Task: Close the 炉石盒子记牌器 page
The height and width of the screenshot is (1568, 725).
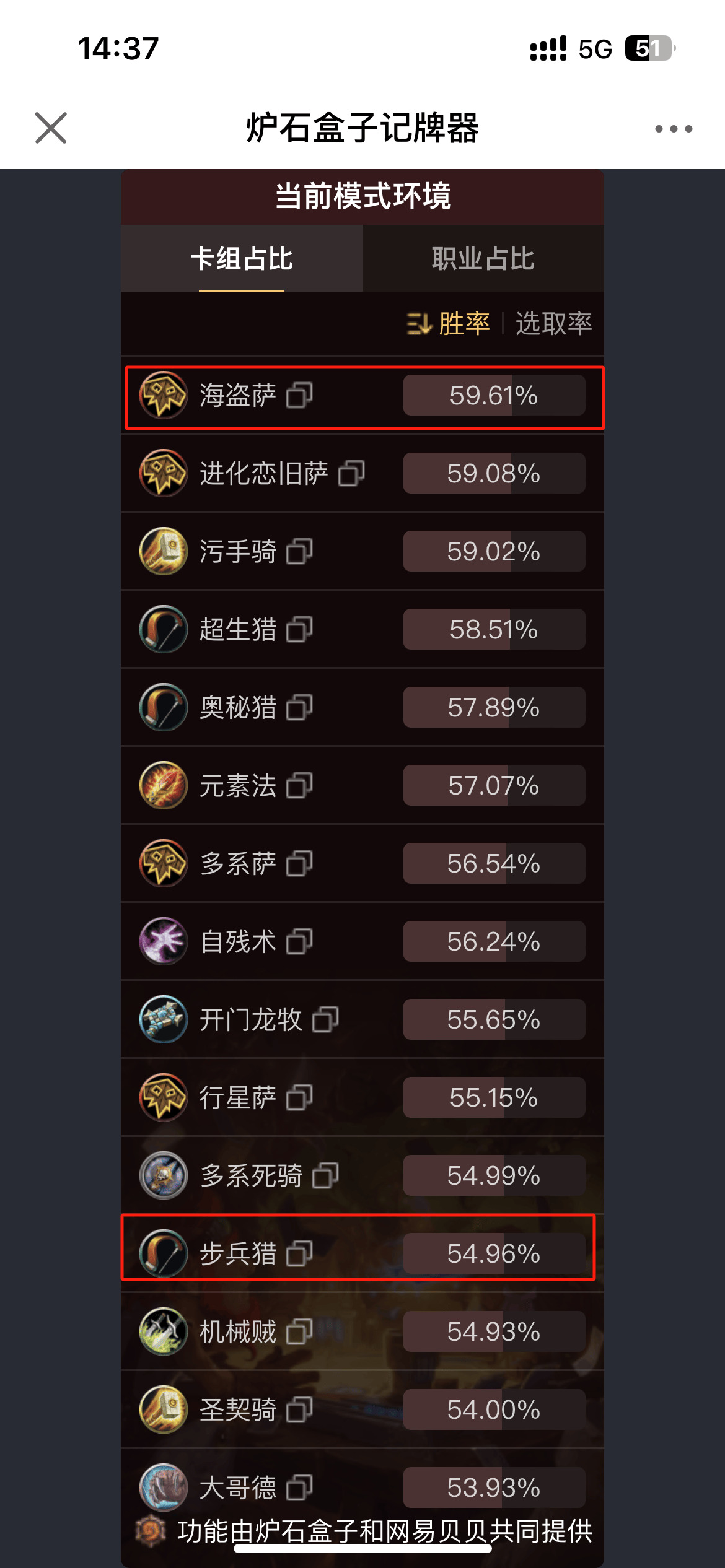Action: (51, 128)
